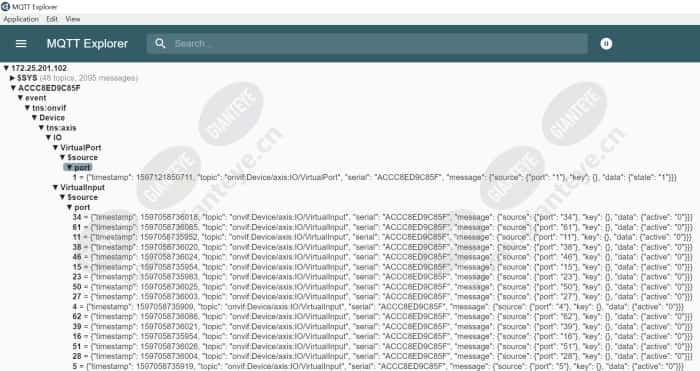Select VirtualInput port 23 message row
The width and height of the screenshot is (700, 371).
click(383, 277)
